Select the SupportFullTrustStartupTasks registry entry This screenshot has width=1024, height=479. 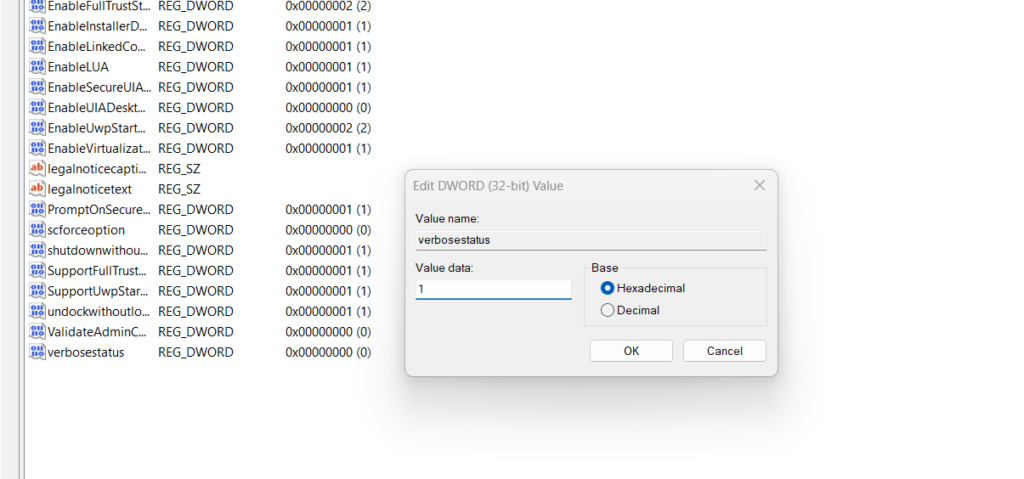(x=98, y=271)
